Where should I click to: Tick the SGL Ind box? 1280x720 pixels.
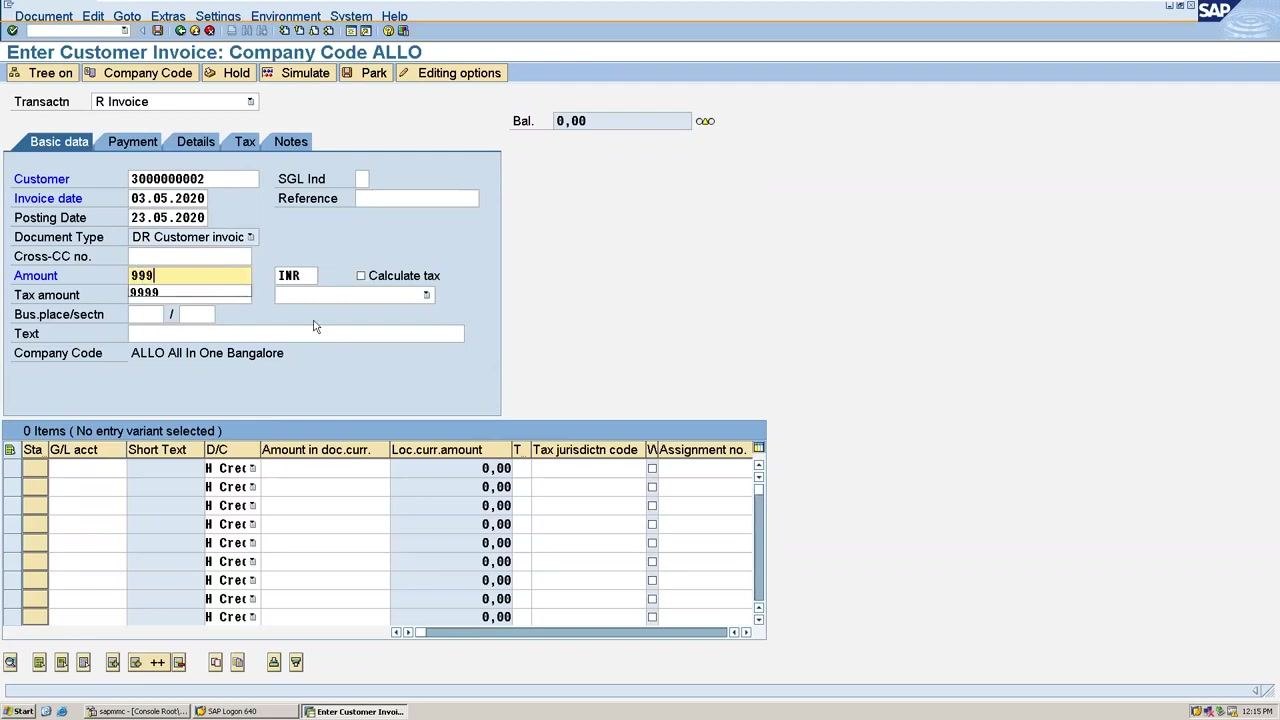point(362,179)
